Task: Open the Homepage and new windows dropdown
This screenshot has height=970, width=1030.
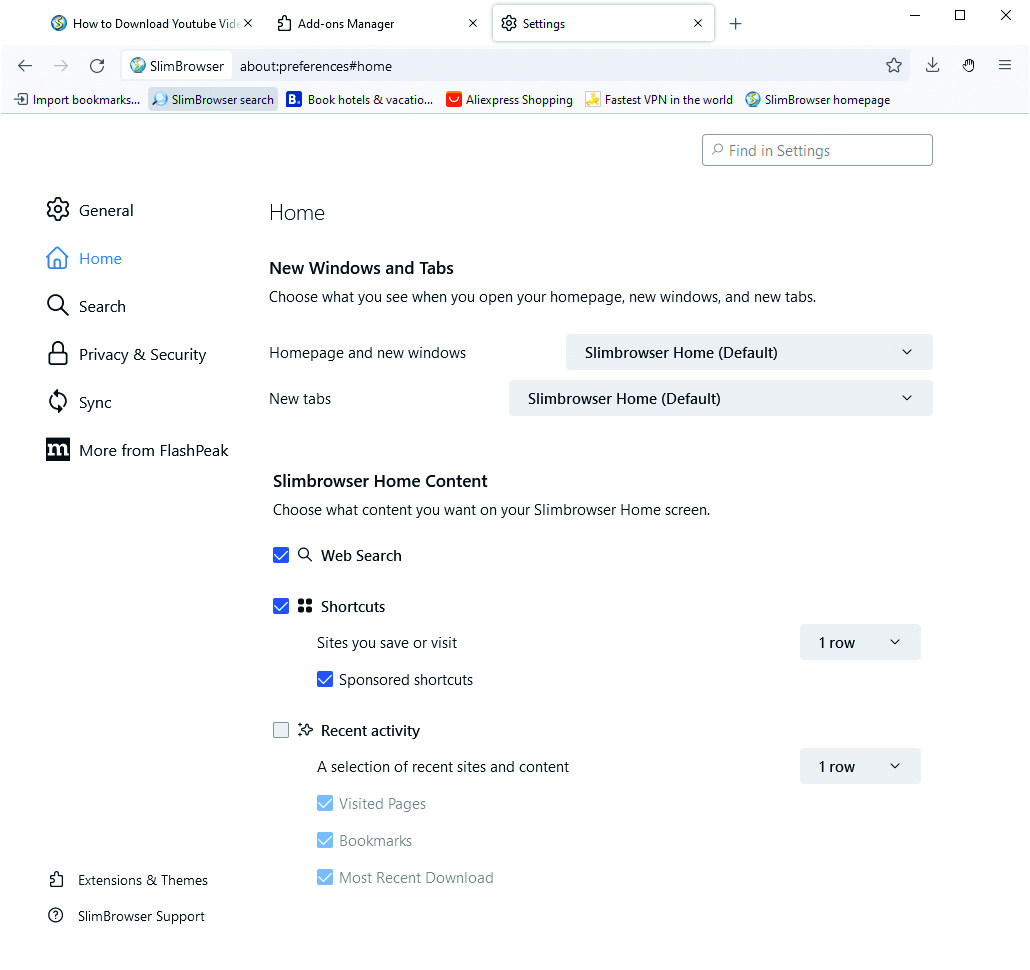Action: click(x=749, y=352)
